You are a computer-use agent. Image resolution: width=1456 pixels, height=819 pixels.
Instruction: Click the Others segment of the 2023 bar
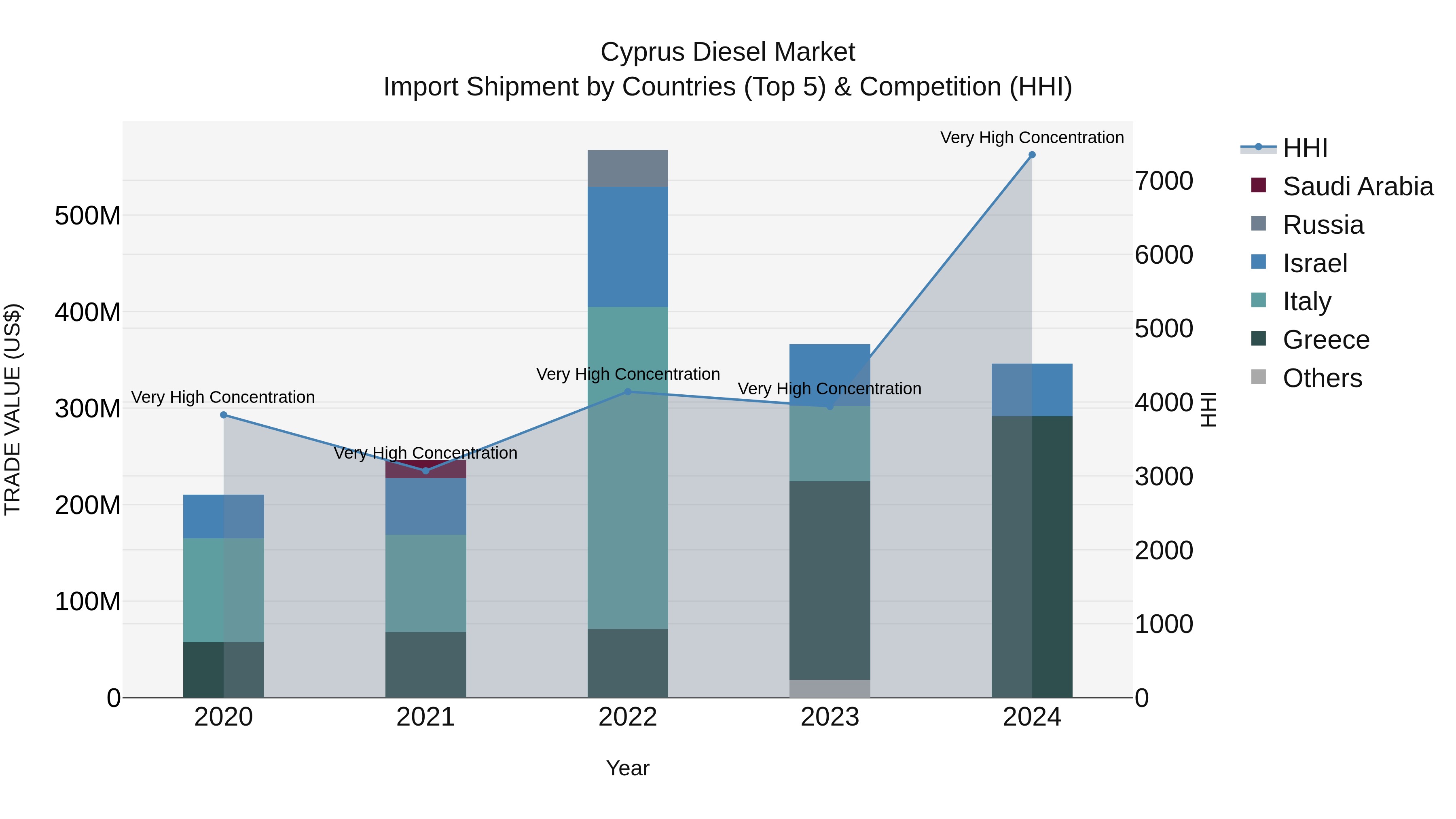830,688
